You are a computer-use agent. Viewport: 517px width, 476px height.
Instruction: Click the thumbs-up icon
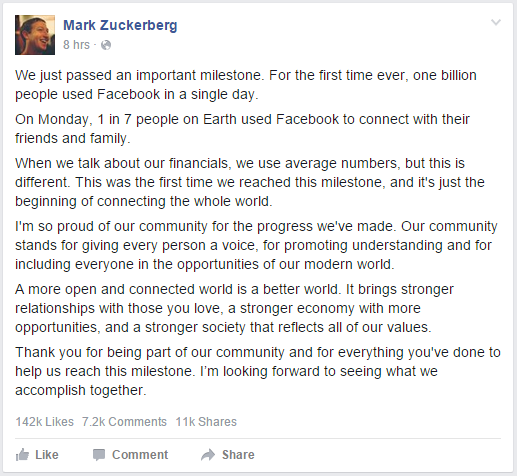pos(22,455)
